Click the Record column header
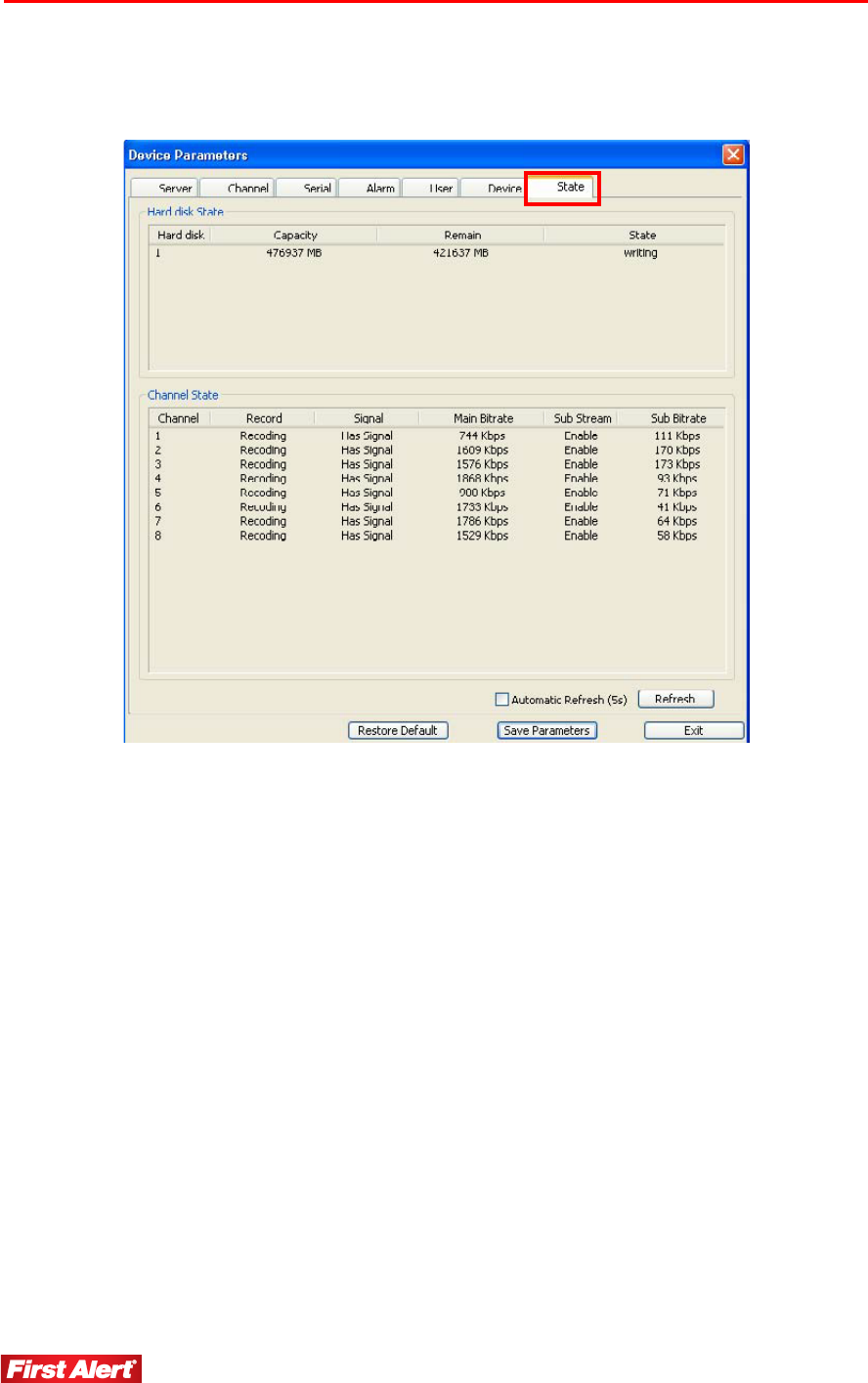This screenshot has height=1383, width=868. [x=263, y=418]
